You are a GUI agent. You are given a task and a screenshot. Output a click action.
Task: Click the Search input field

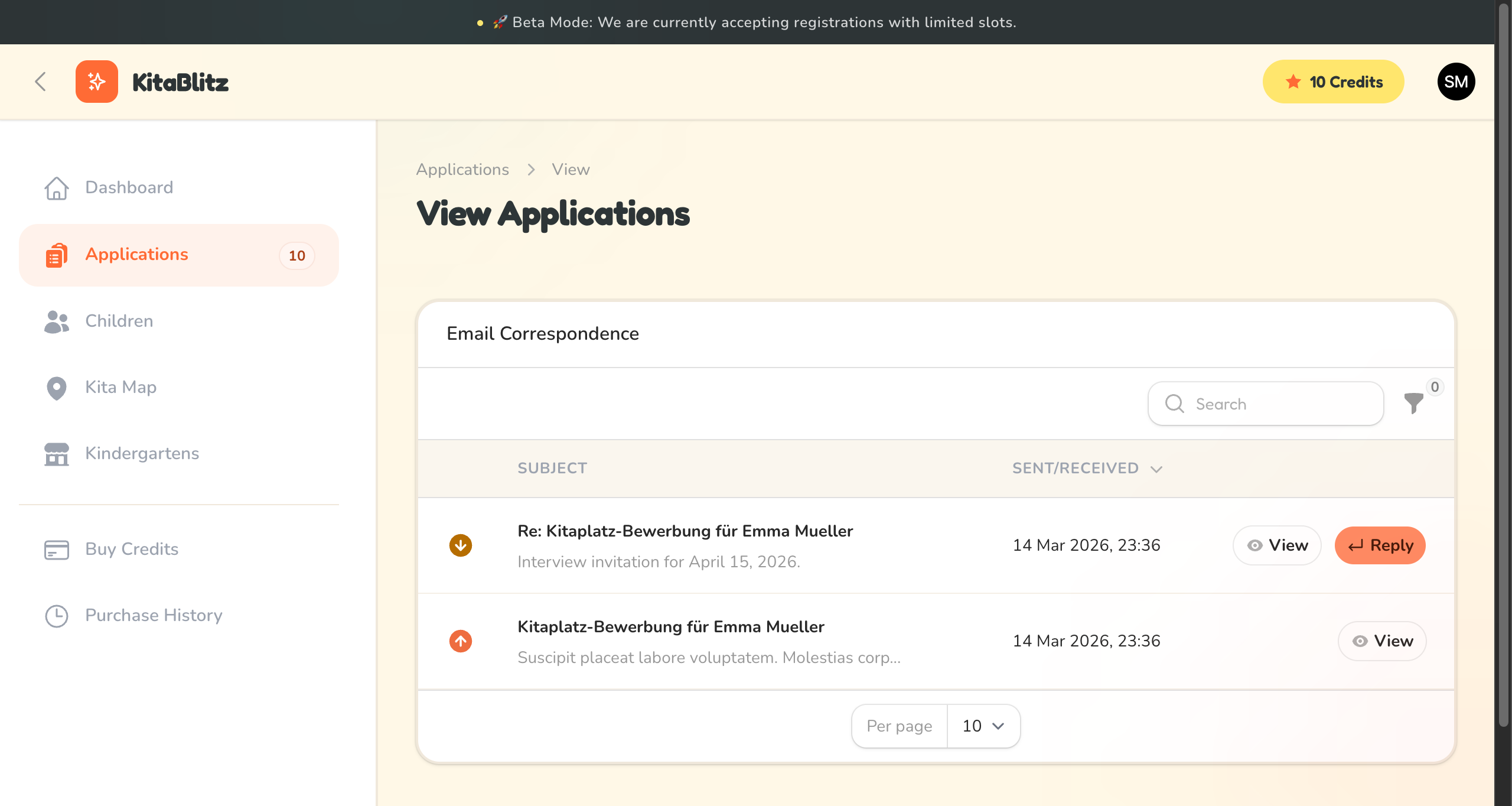pyautogui.click(x=1276, y=404)
